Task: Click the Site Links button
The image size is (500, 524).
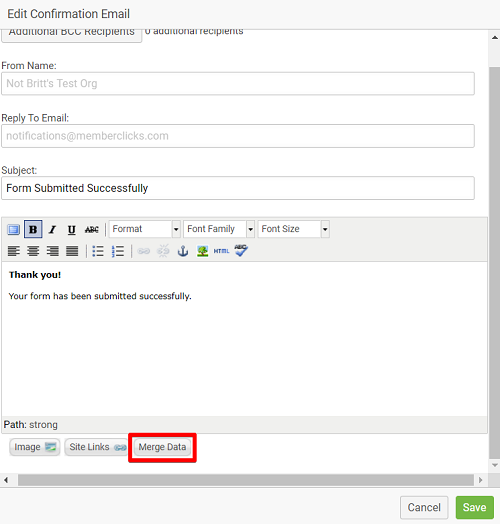Action: point(96,447)
